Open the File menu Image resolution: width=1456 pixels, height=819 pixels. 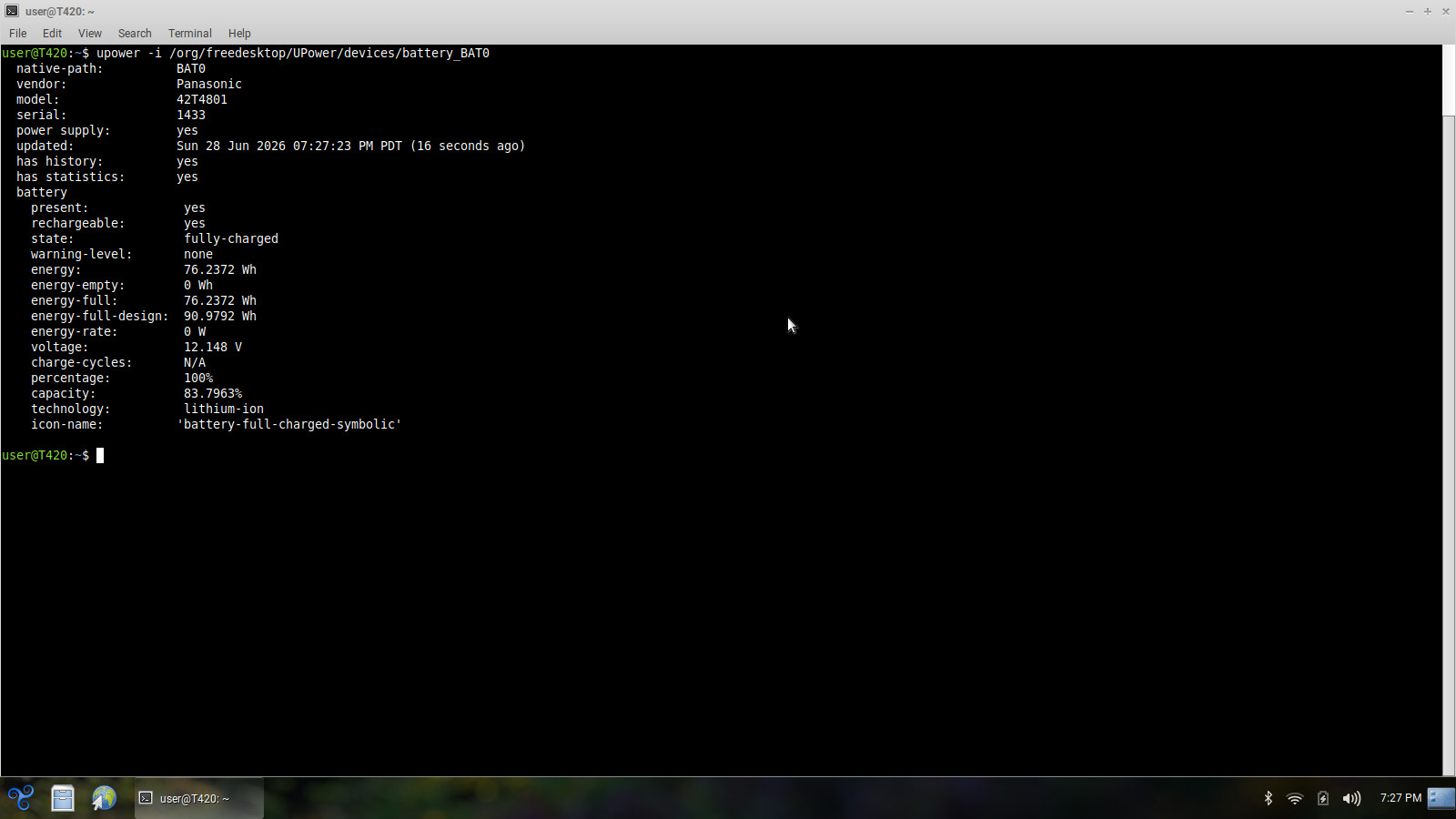[17, 33]
